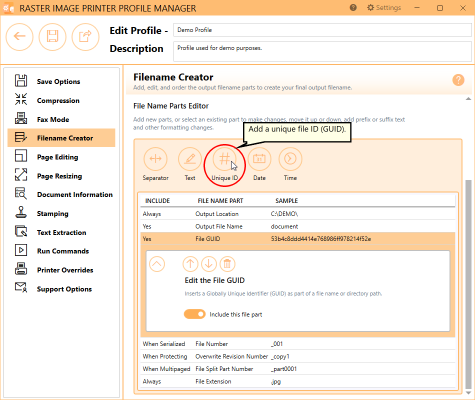Screen dimensions: 475x400
Task: Add a Time part
Action: [x=290, y=159]
